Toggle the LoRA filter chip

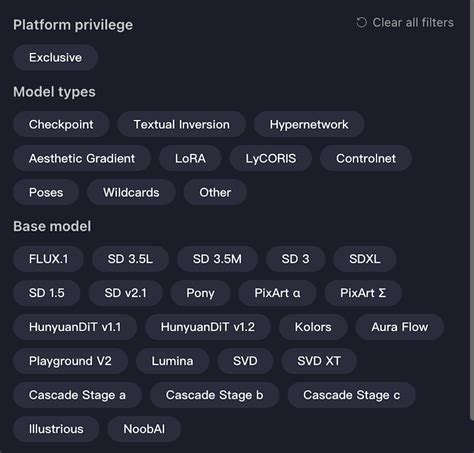coord(190,158)
